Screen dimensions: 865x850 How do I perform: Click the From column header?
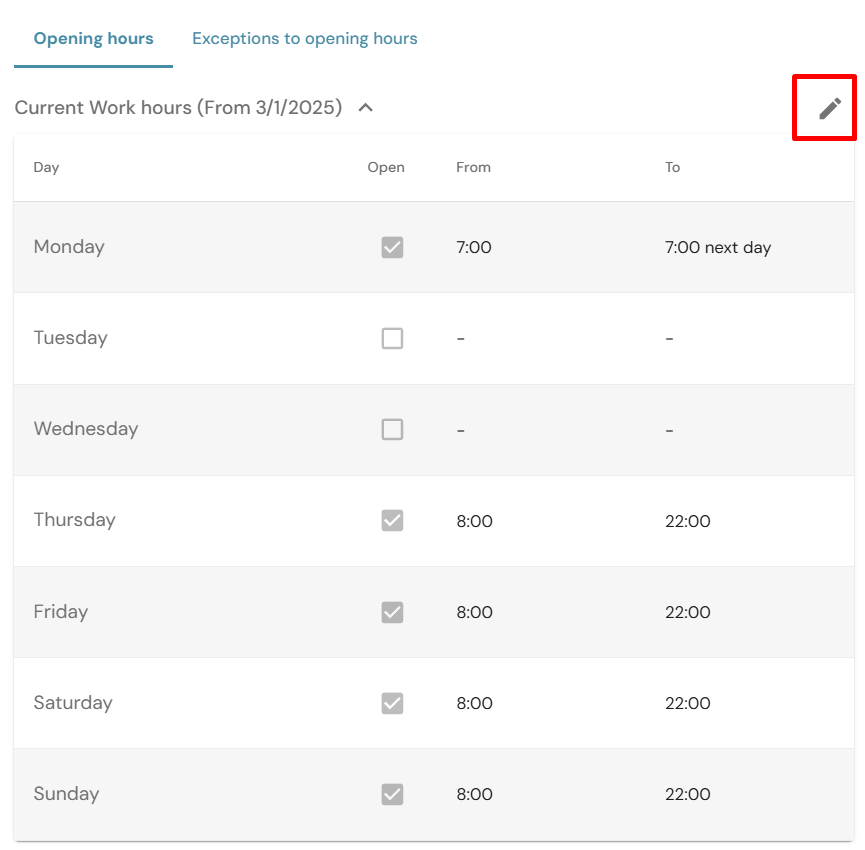(x=473, y=167)
